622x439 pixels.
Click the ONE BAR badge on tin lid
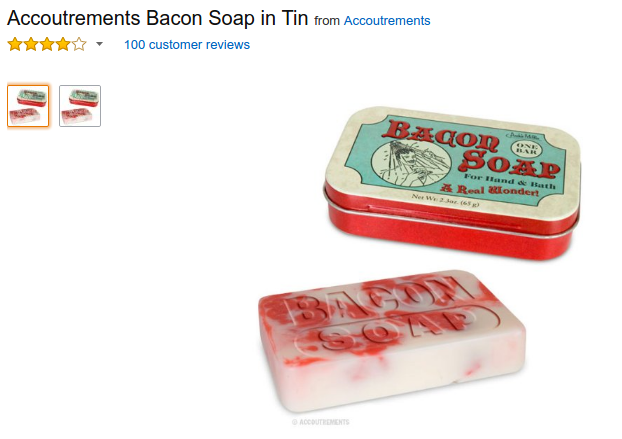(526, 149)
